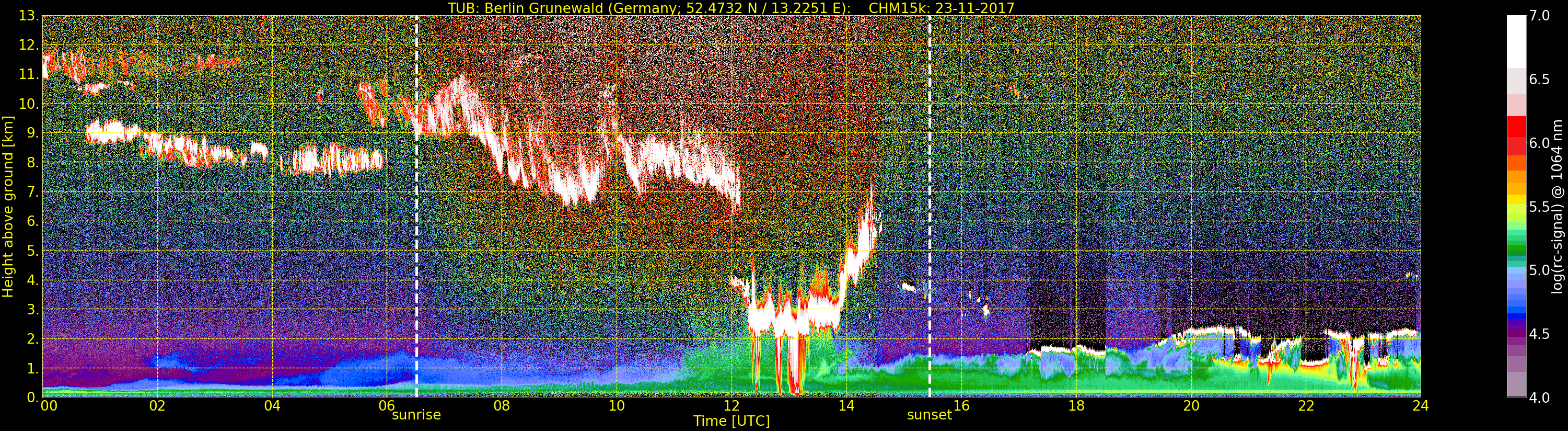Image resolution: width=1568 pixels, height=431 pixels.
Task: Click the colorbar tick value '6.0'
Action: coord(1539,143)
